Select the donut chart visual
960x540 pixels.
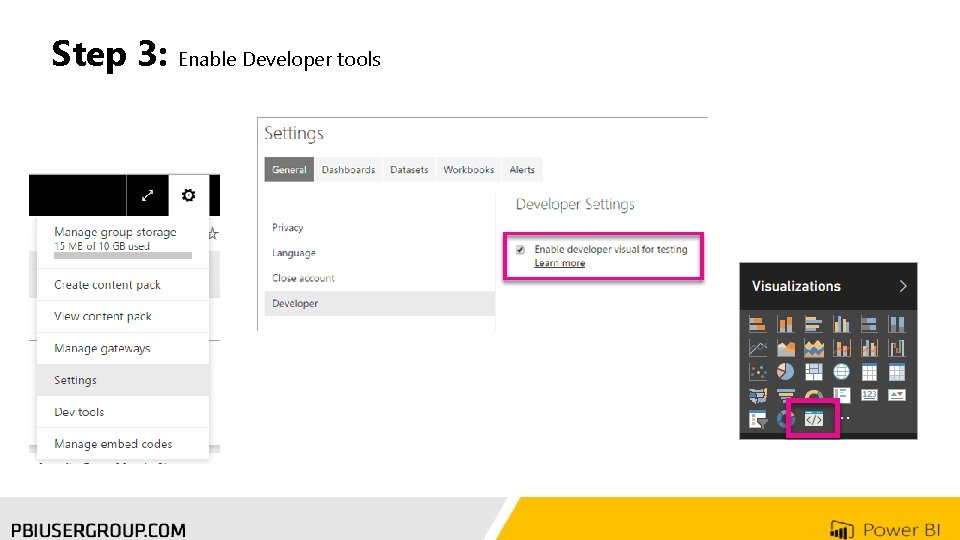pyautogui.click(x=786, y=419)
